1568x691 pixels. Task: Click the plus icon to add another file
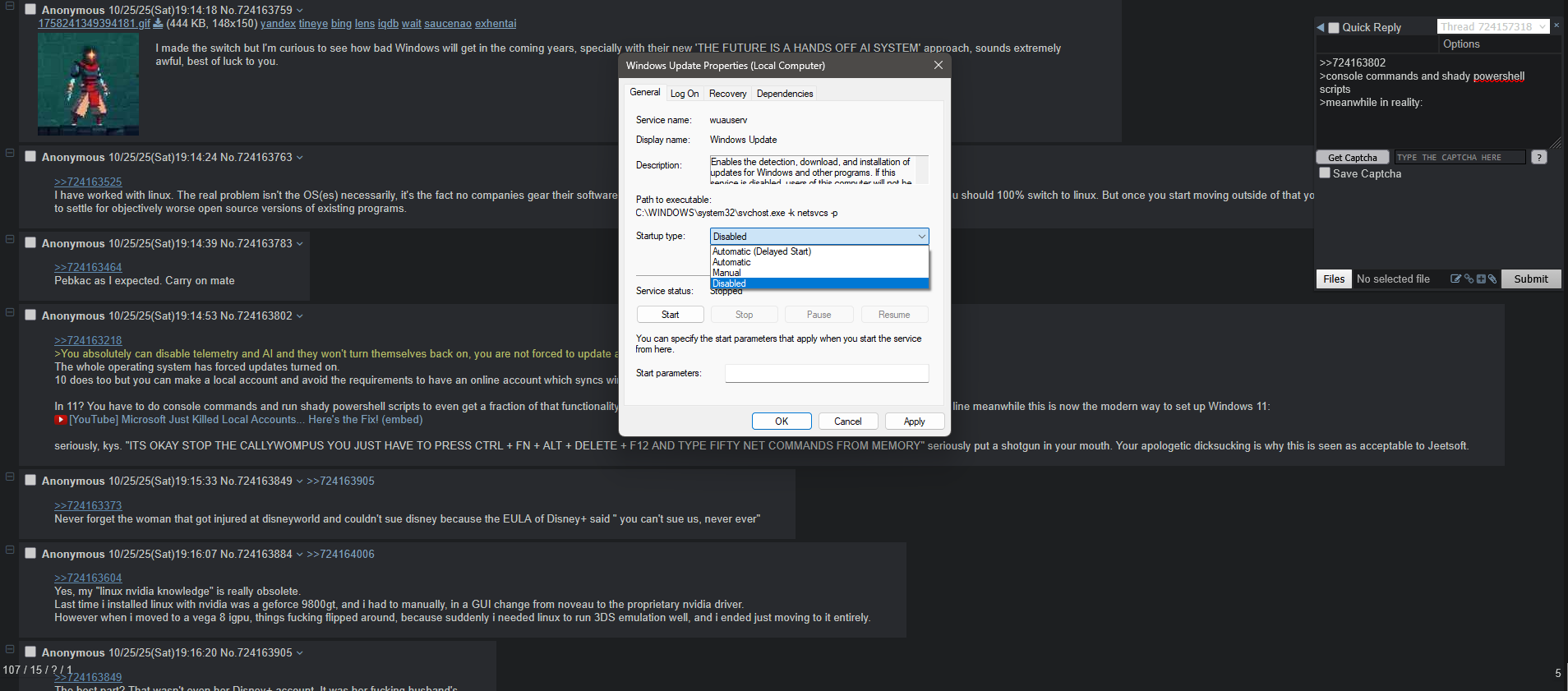[x=1481, y=279]
